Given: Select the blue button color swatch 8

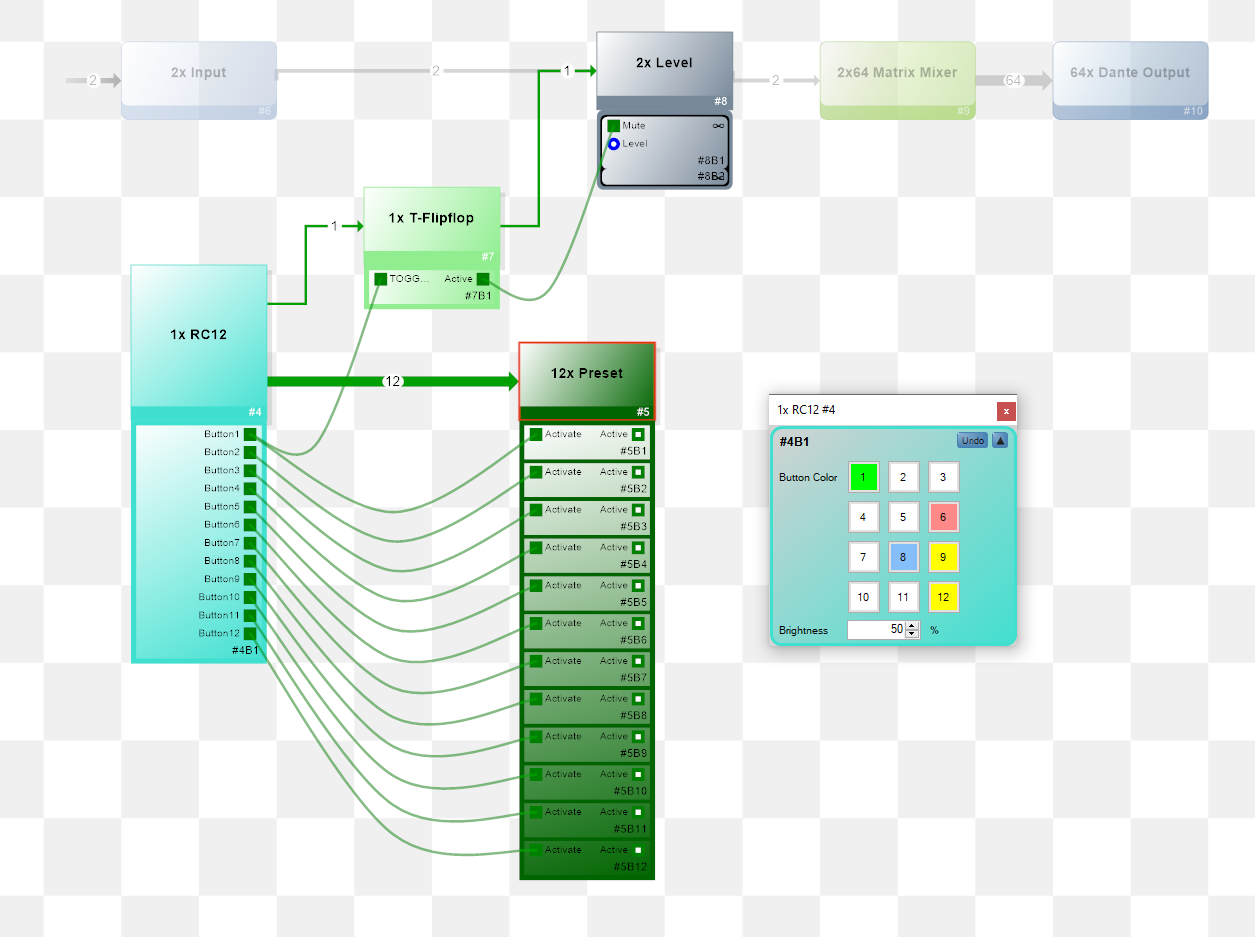Looking at the screenshot, I should point(903,557).
